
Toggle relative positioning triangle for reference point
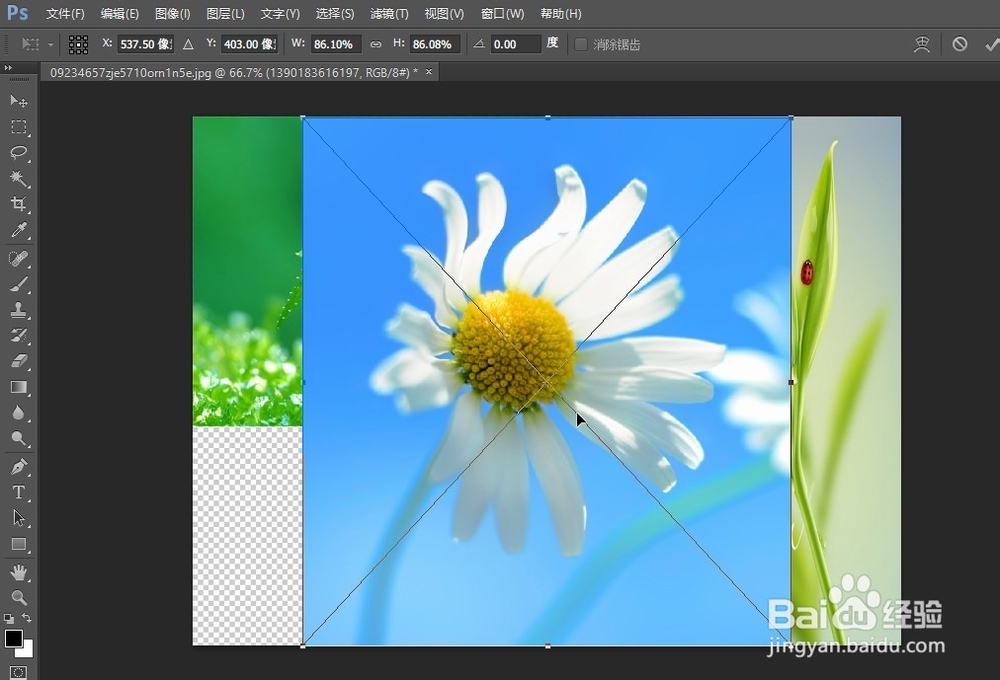[188, 44]
